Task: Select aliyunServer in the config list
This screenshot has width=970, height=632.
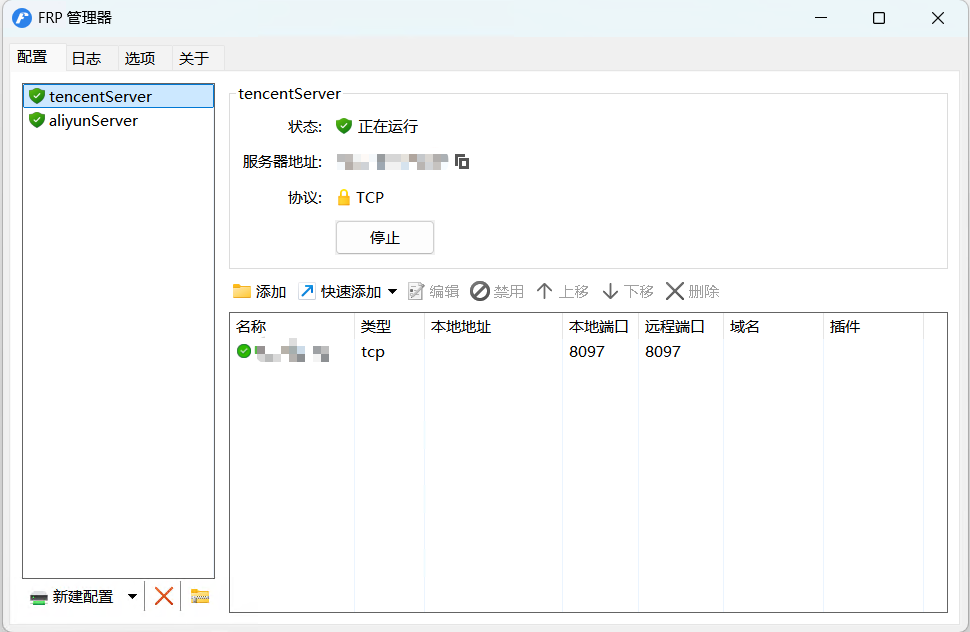Action: point(93,121)
